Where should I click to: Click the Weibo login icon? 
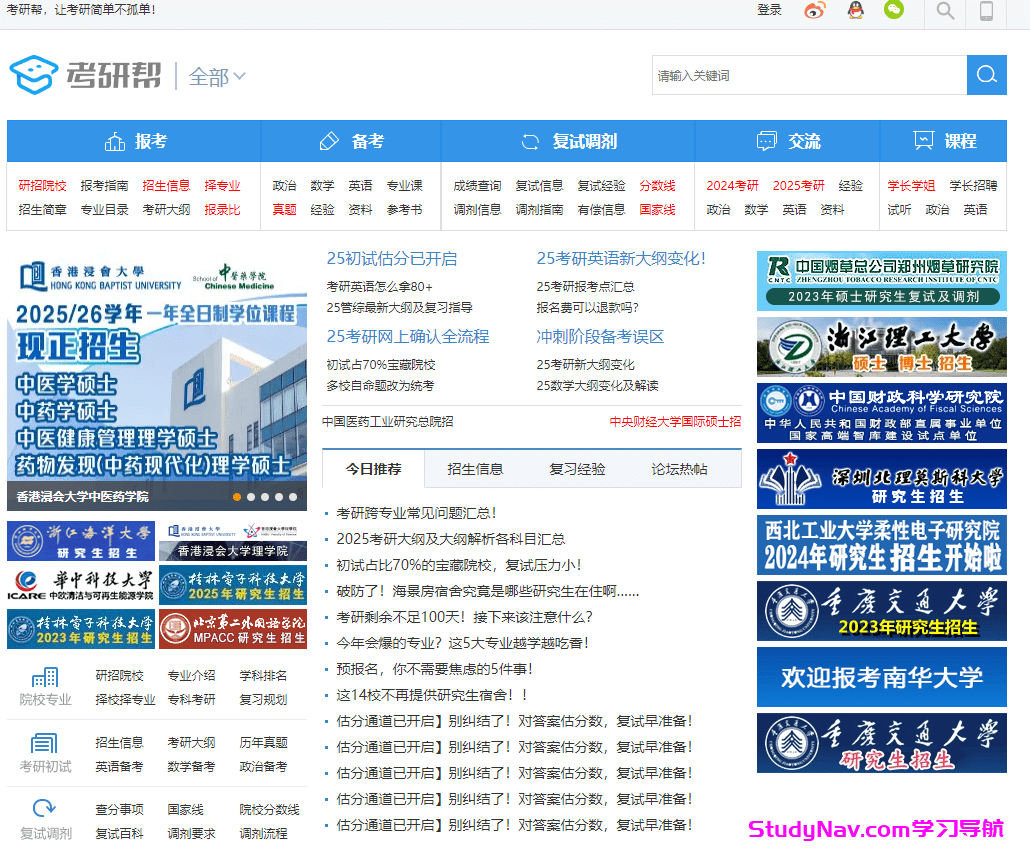coord(815,11)
